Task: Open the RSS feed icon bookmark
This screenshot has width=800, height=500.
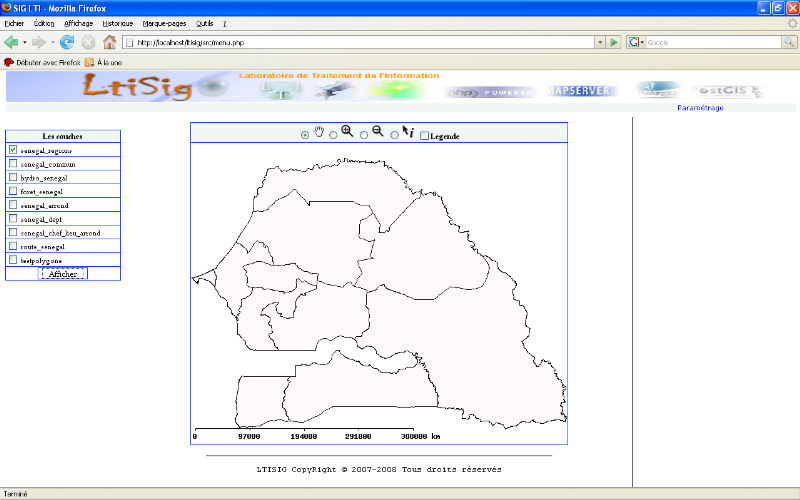Action: pos(89,62)
